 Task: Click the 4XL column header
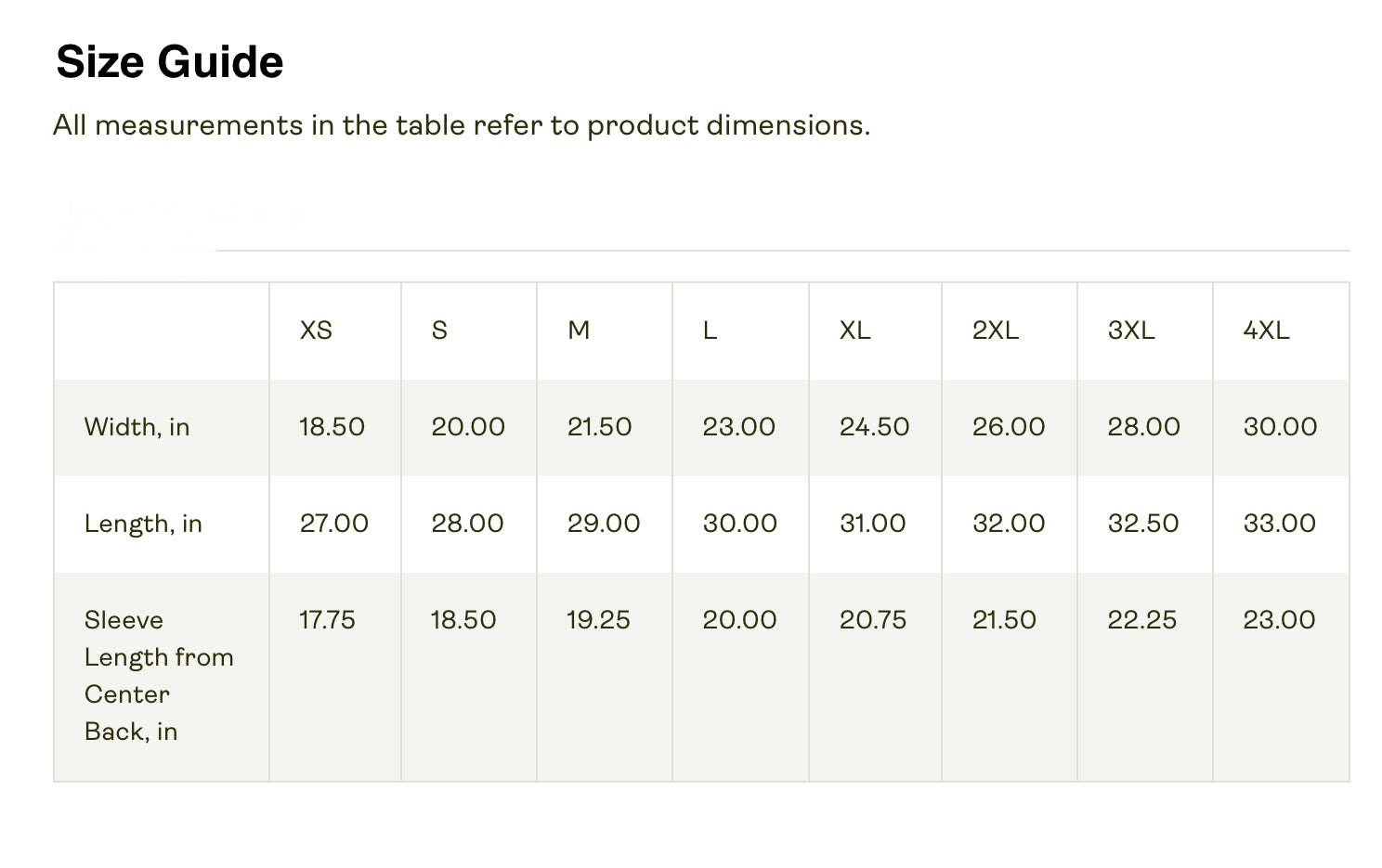tap(1266, 330)
